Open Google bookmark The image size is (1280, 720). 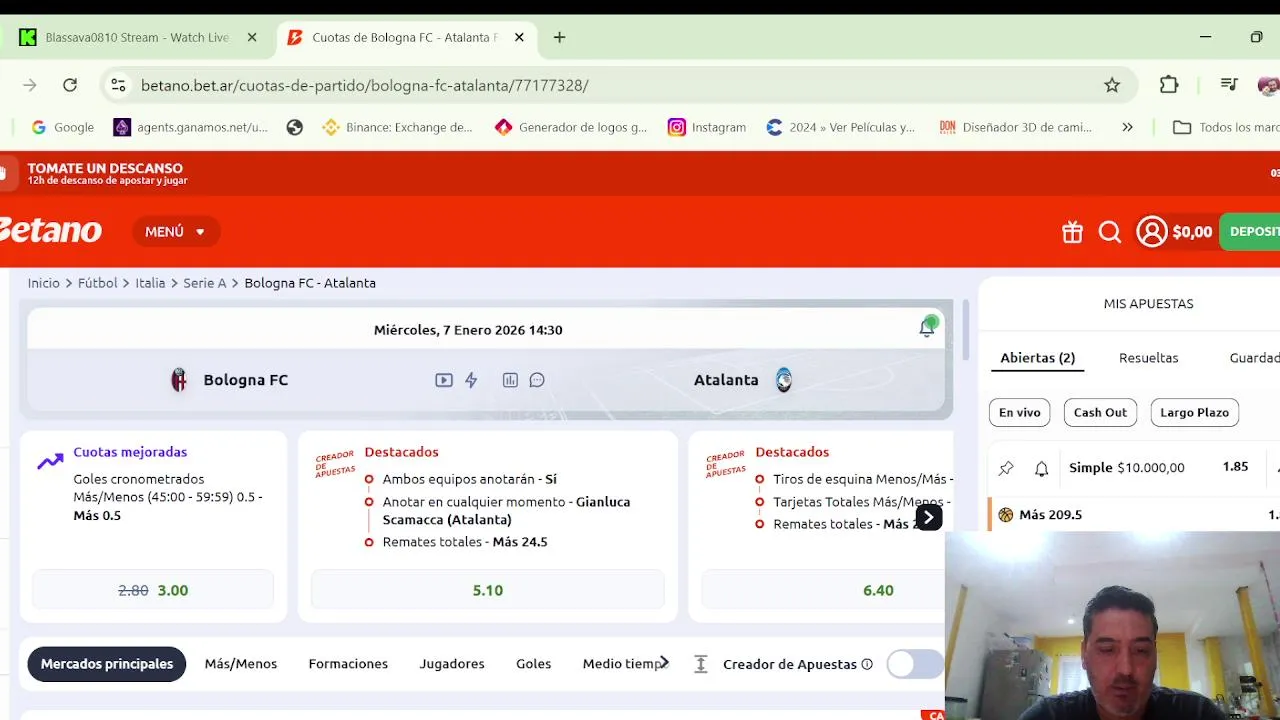coord(63,127)
